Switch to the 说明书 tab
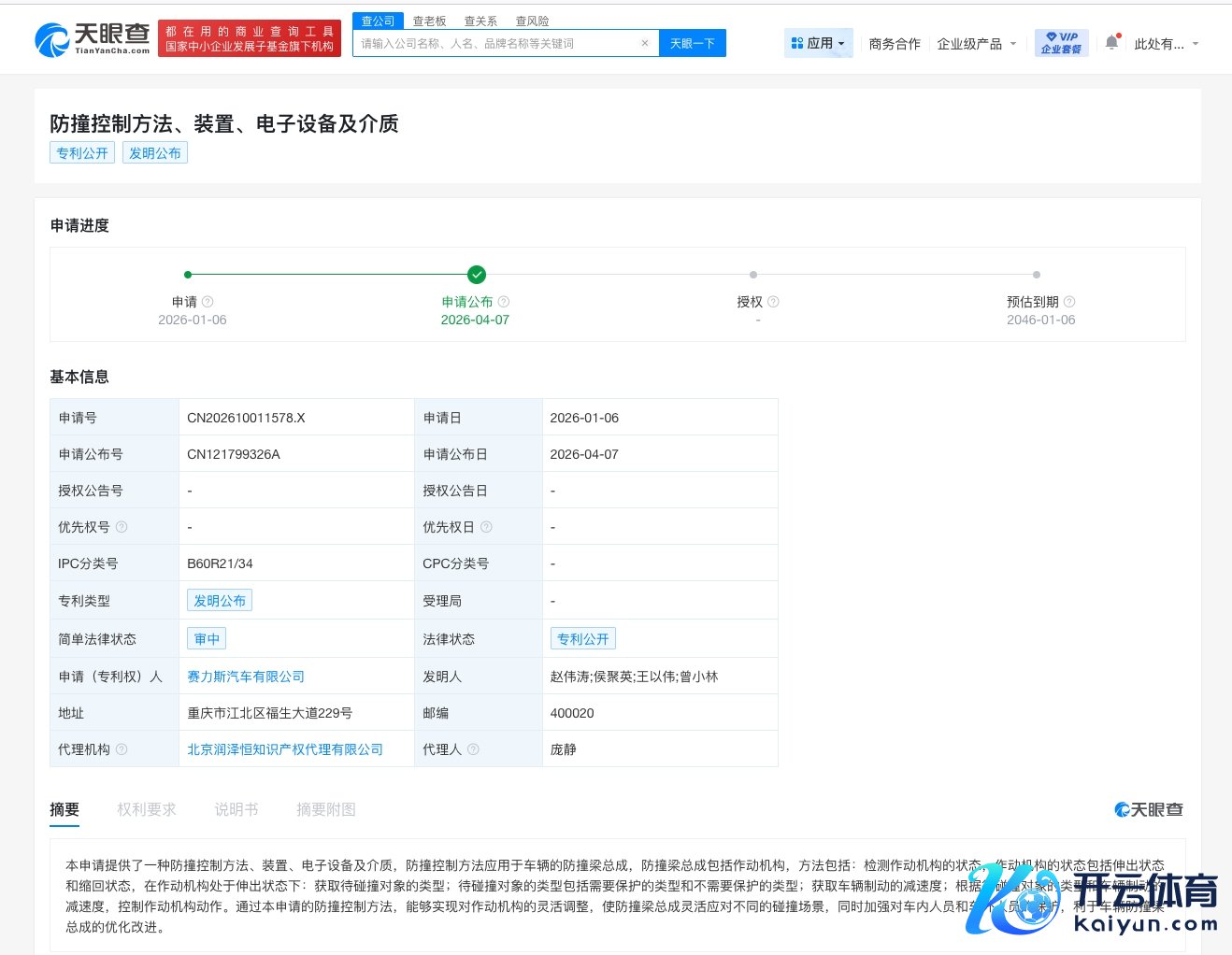This screenshot has height=955, width=1232. [236, 809]
